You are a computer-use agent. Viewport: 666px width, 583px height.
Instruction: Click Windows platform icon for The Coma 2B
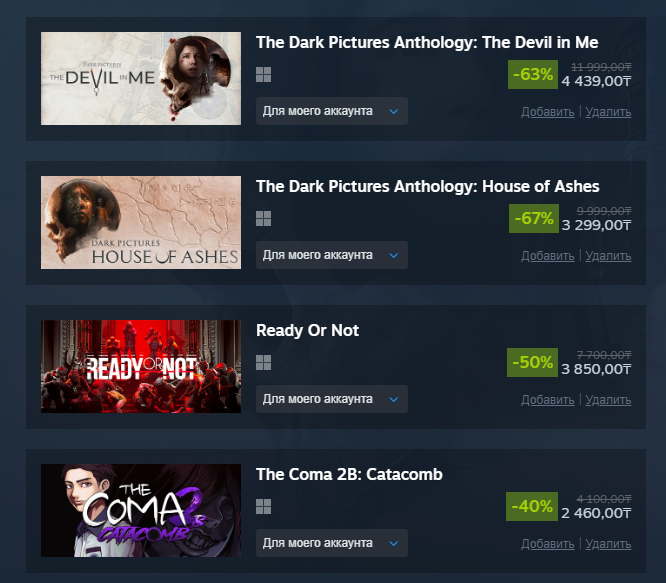point(263,507)
